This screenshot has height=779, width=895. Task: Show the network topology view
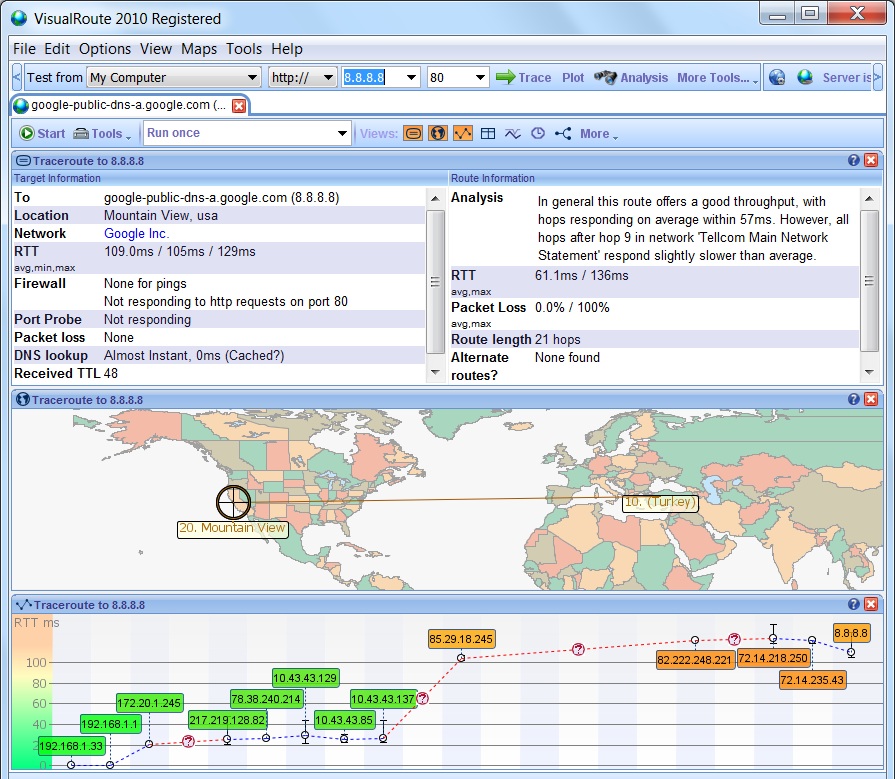(x=563, y=134)
